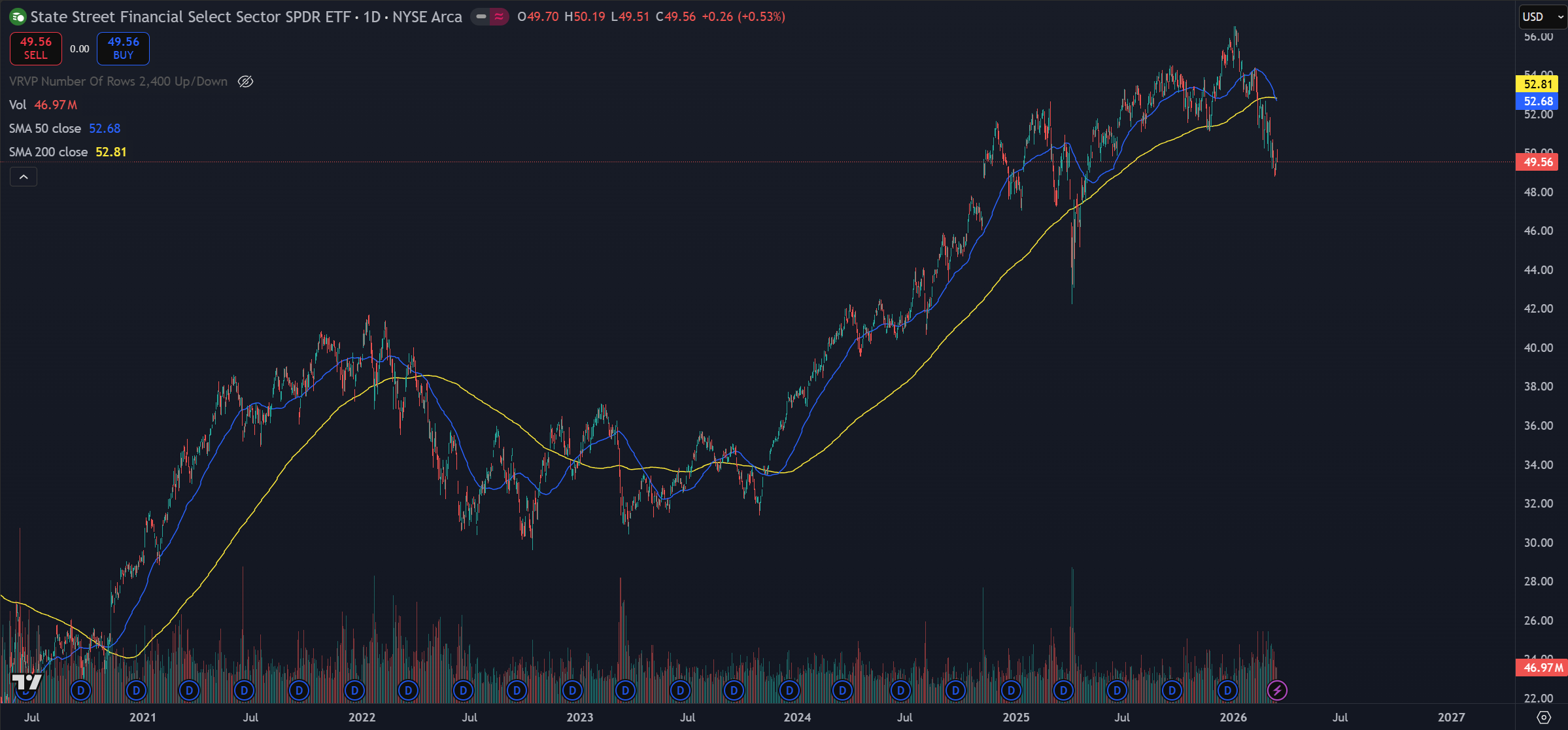Click the green XLF symbol logo icon

pos(18,17)
